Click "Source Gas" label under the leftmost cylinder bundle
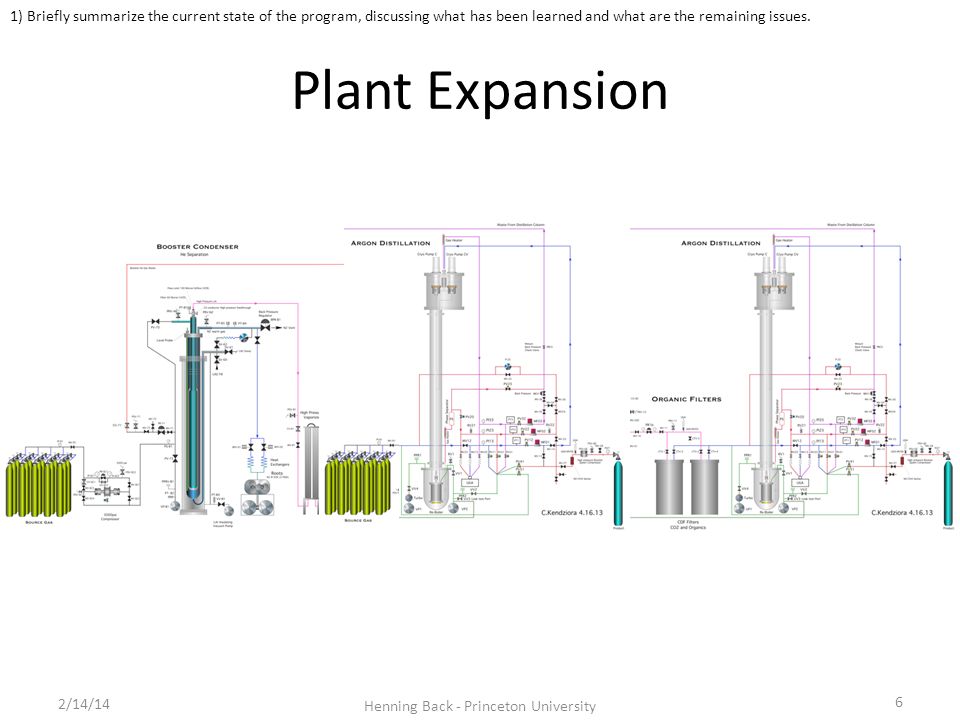960x720 pixels. [39, 522]
